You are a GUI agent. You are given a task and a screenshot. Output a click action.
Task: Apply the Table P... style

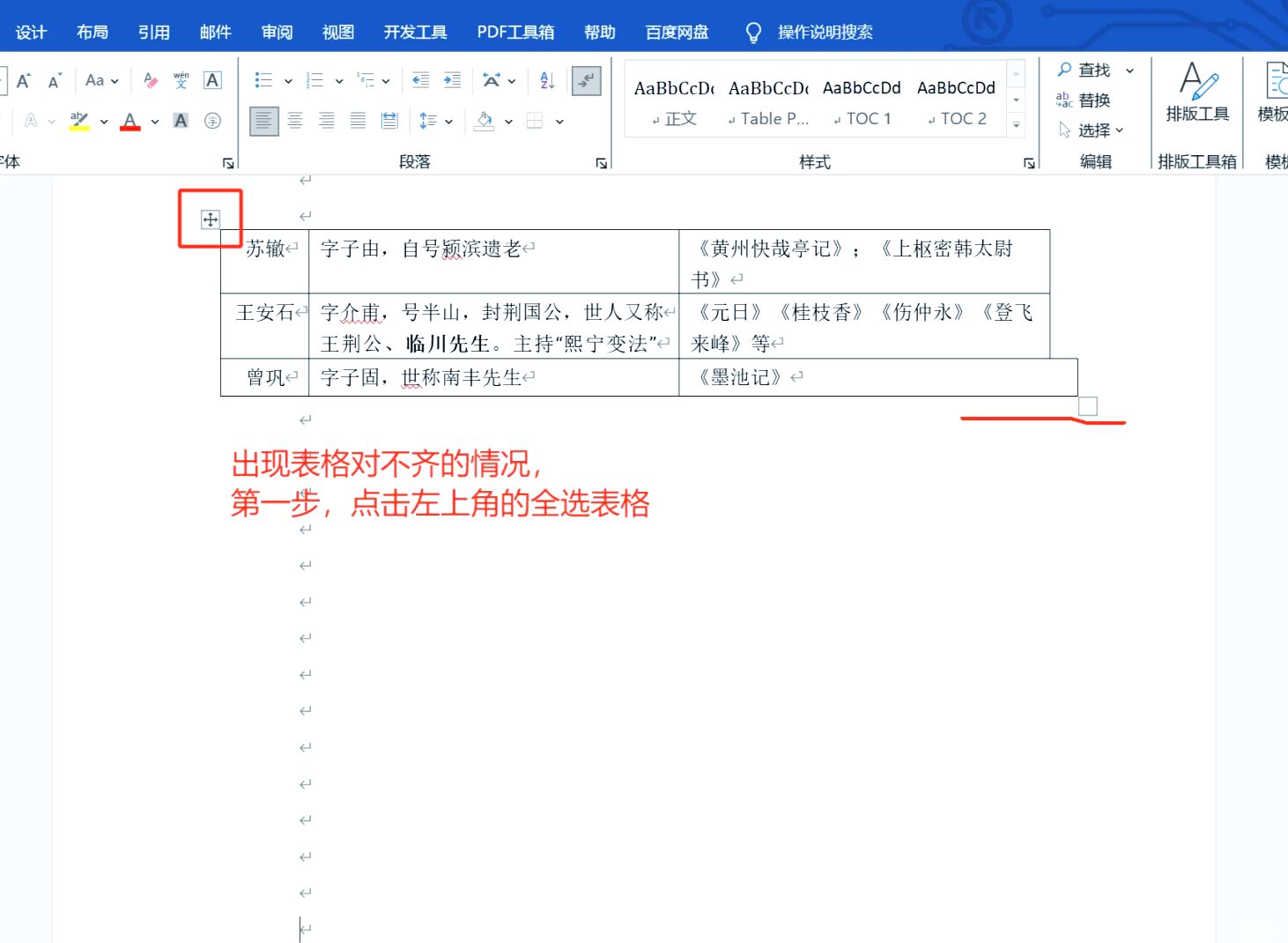(x=768, y=101)
